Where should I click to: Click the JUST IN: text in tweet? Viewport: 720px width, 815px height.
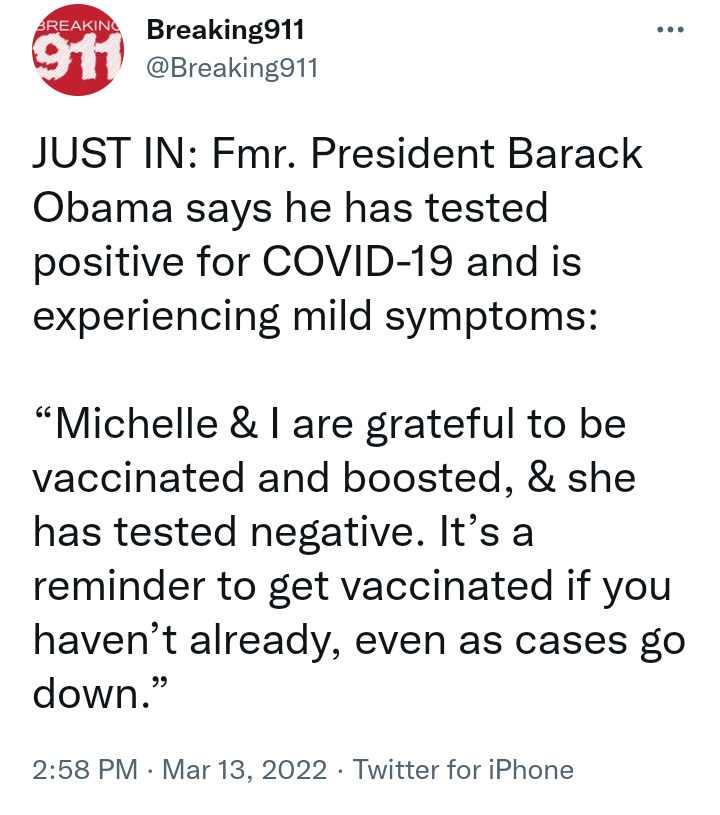tap(115, 153)
